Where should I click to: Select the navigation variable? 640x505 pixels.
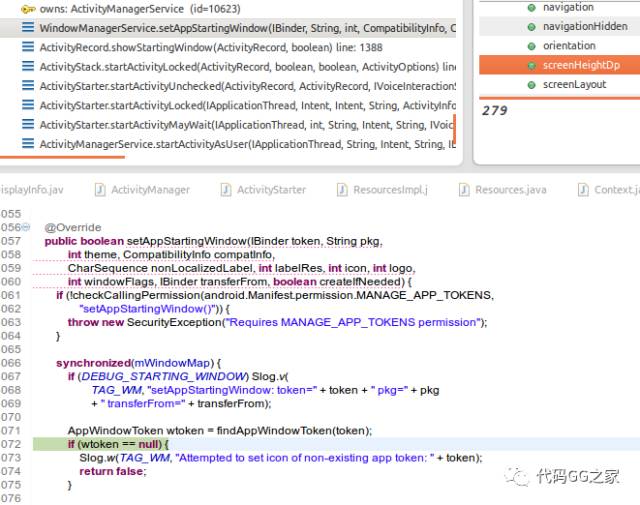click(568, 7)
